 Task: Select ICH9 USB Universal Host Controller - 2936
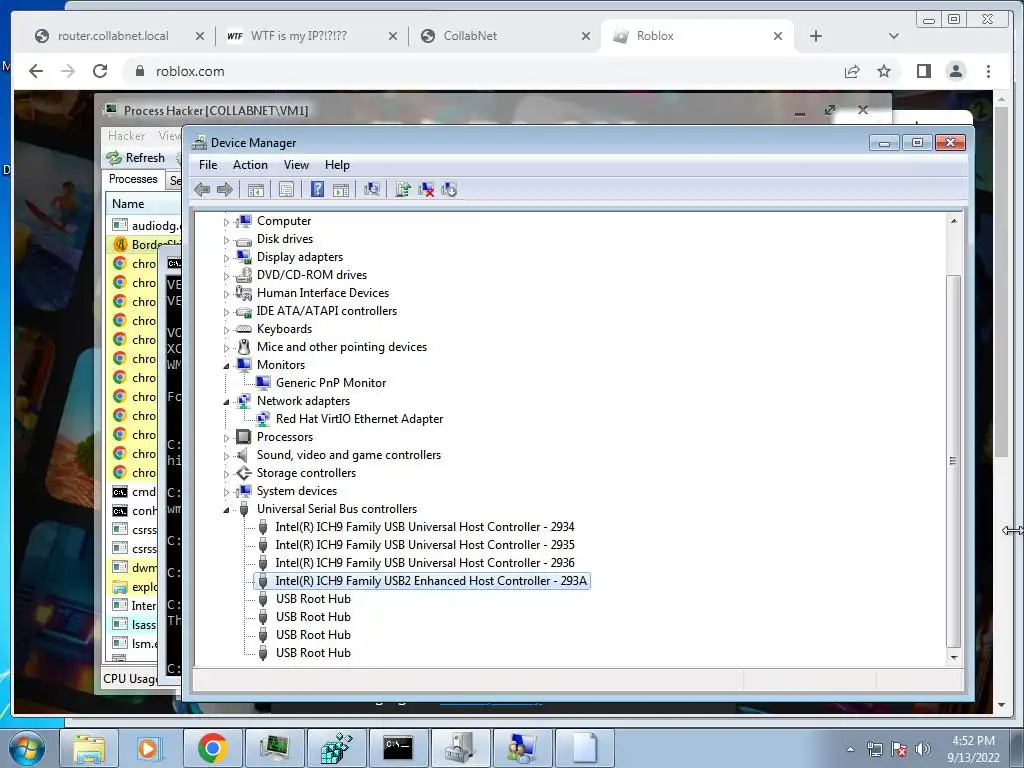[x=424, y=563]
